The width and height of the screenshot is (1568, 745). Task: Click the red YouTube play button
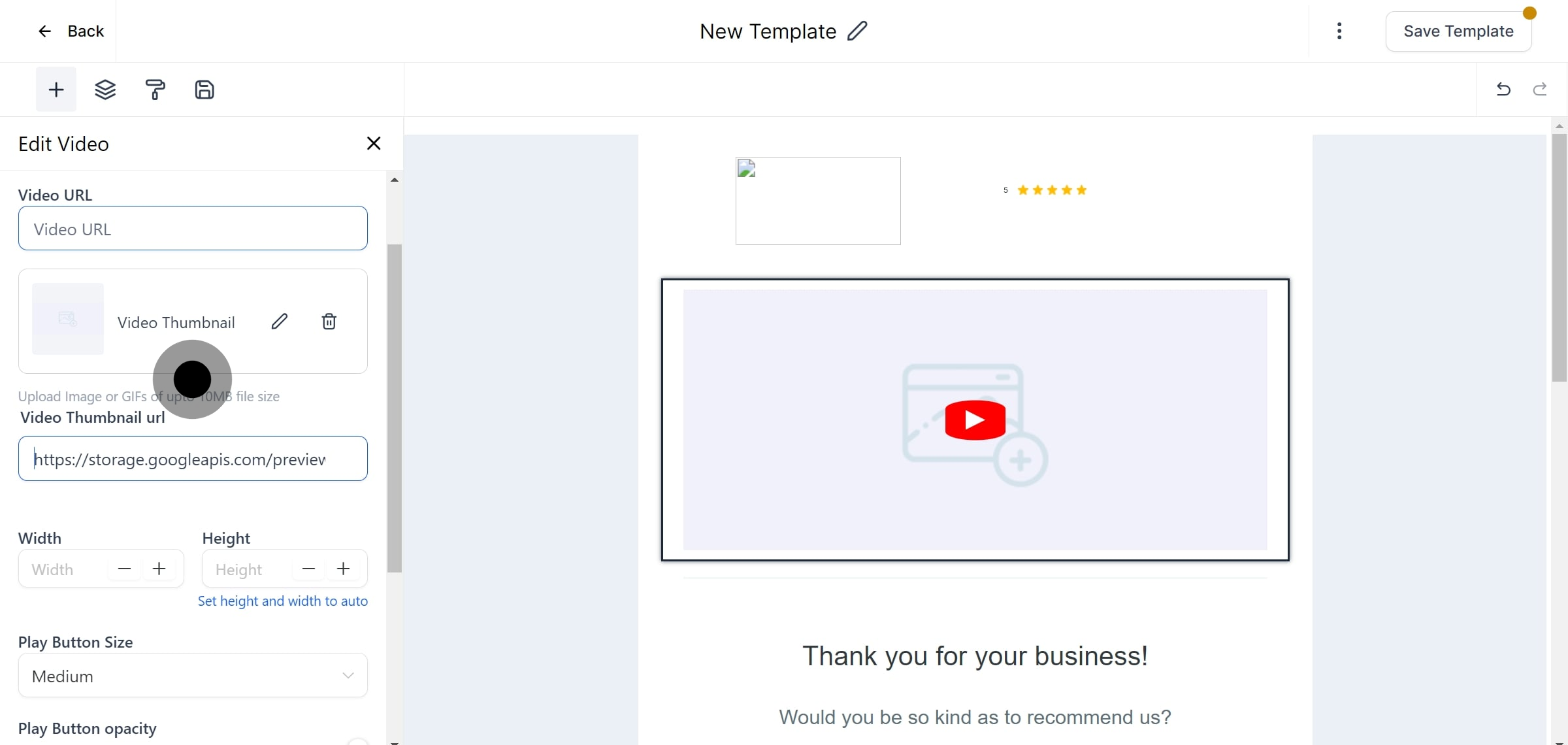[x=975, y=420]
